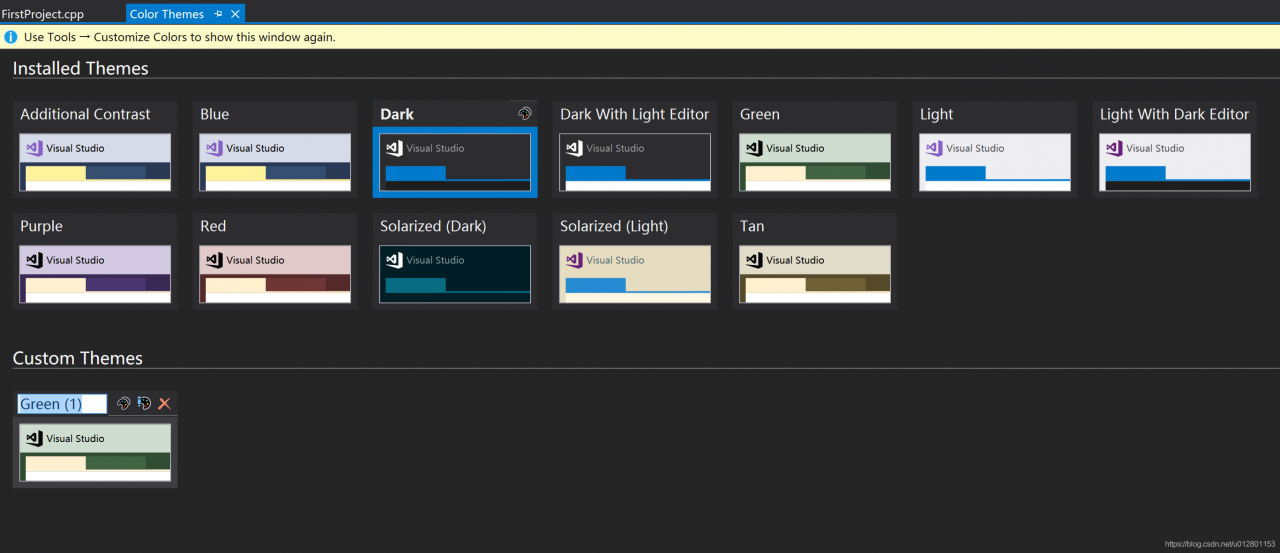The image size is (1280, 553).
Task: Click the info icon in the yellow notification bar
Action: pos(11,37)
